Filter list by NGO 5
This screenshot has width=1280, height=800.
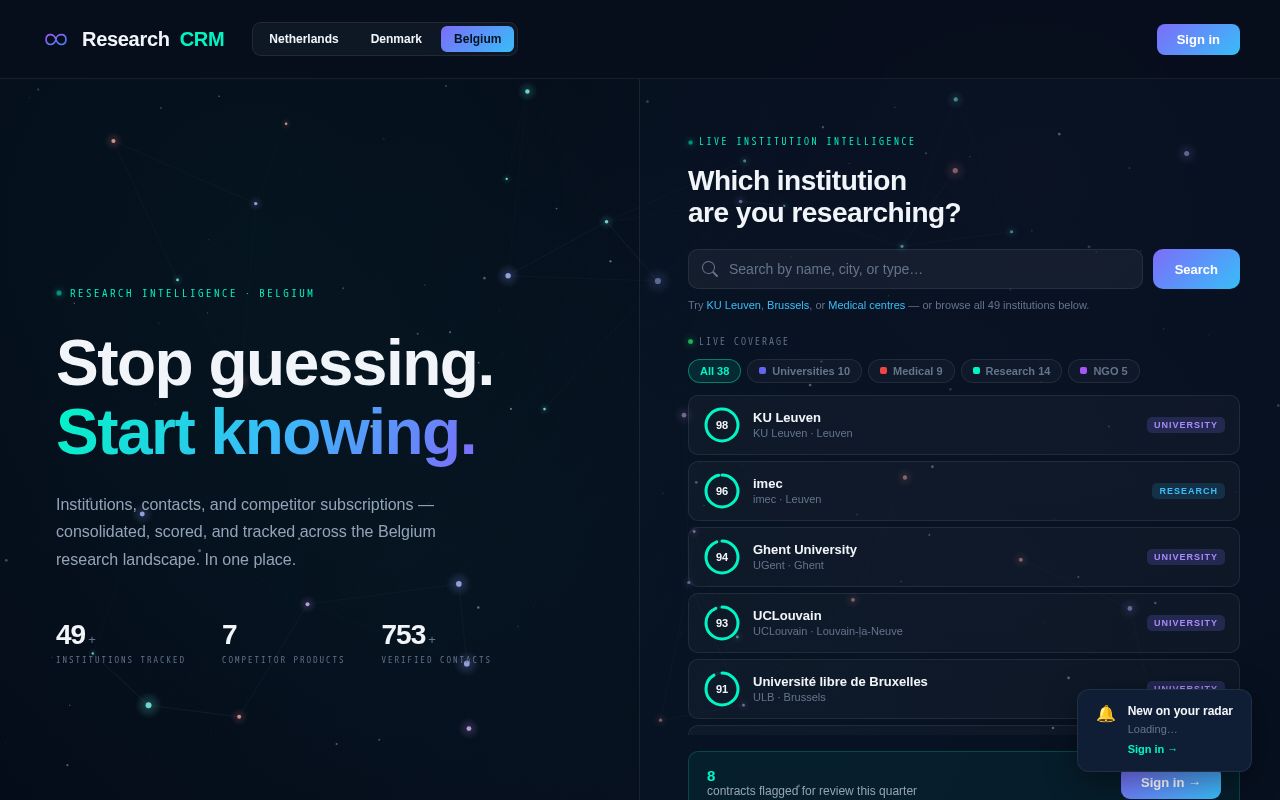(x=1104, y=371)
